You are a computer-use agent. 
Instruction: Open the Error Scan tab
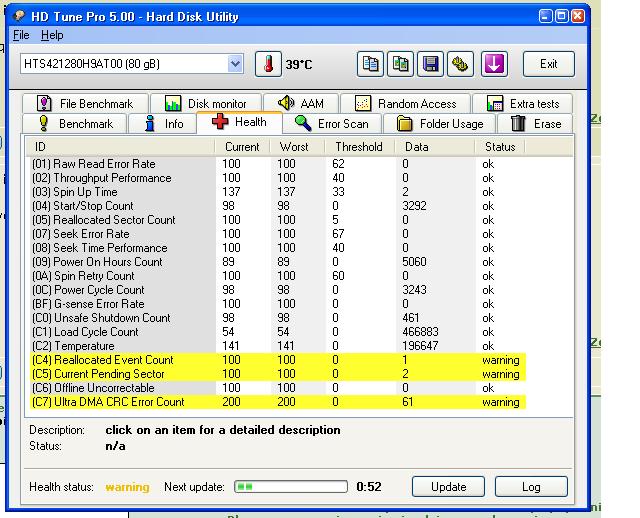[332, 124]
